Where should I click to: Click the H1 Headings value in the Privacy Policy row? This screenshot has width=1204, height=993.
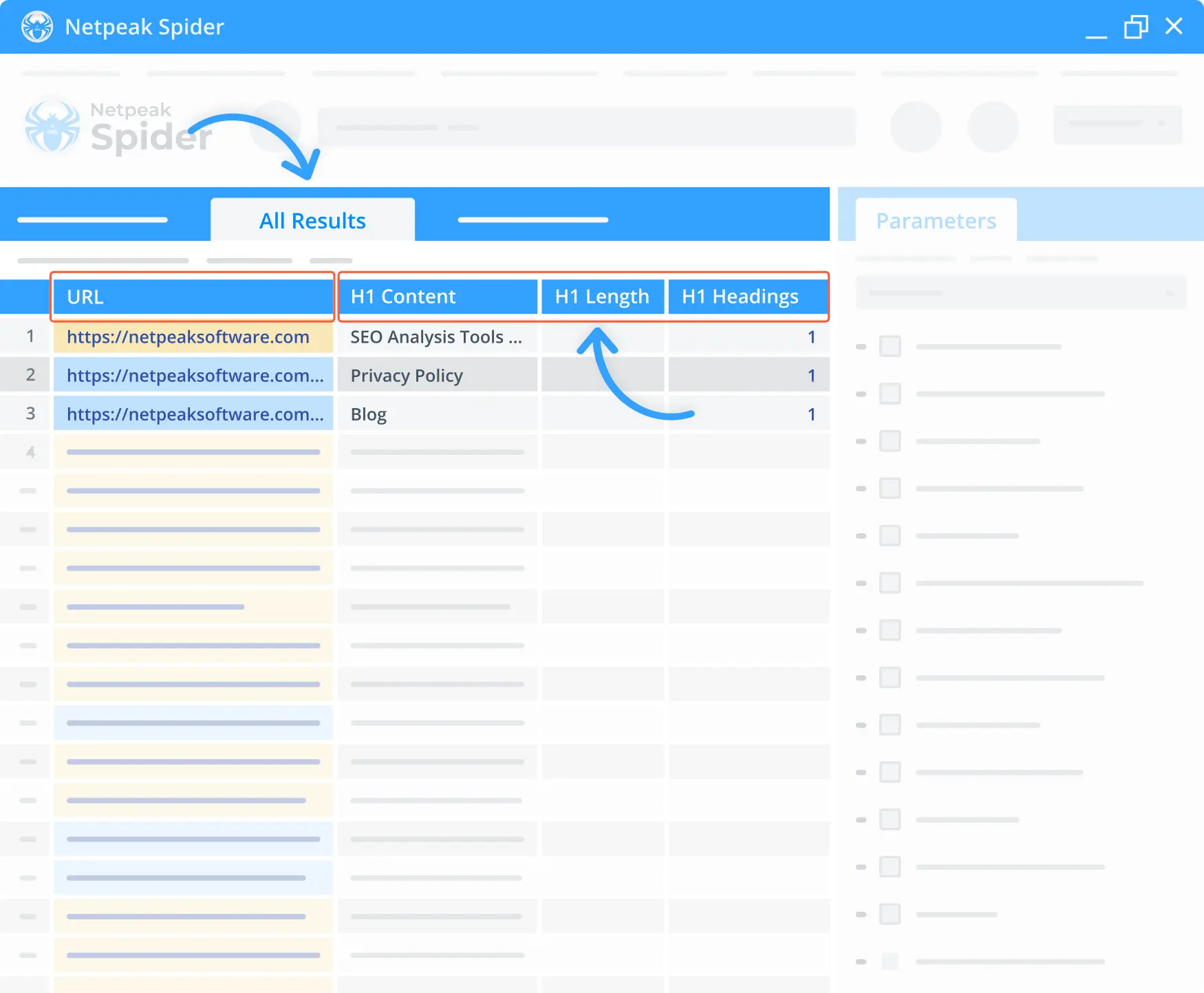(811, 376)
